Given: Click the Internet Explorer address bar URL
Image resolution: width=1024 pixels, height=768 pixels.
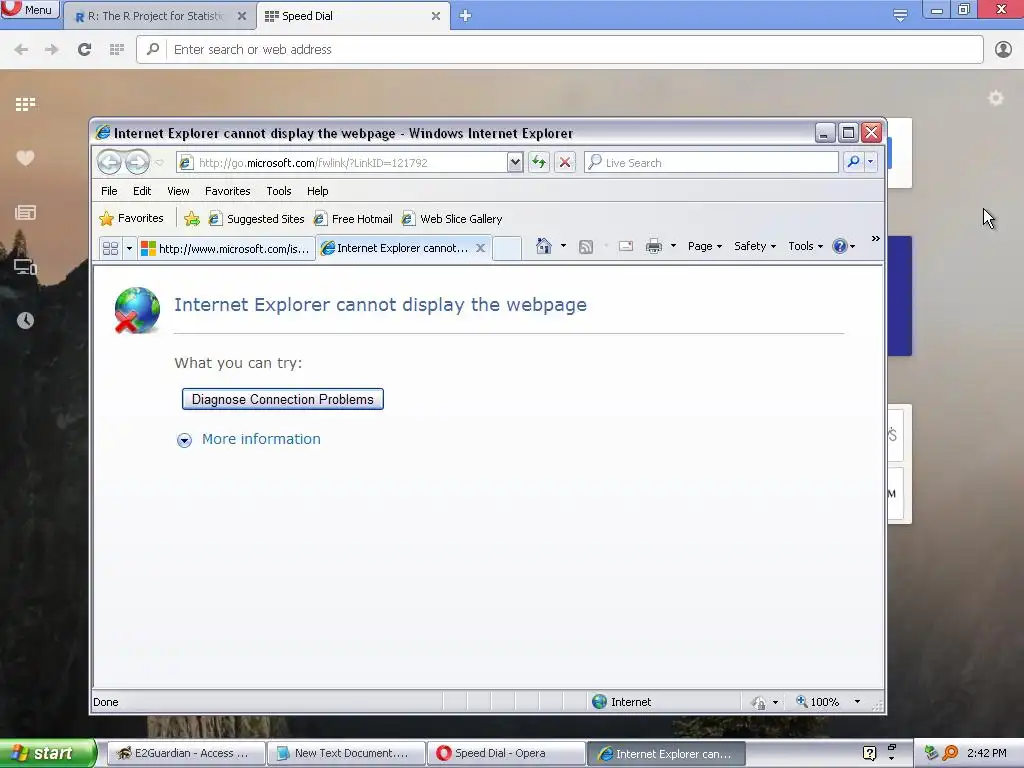Looking at the screenshot, I should (313, 163).
